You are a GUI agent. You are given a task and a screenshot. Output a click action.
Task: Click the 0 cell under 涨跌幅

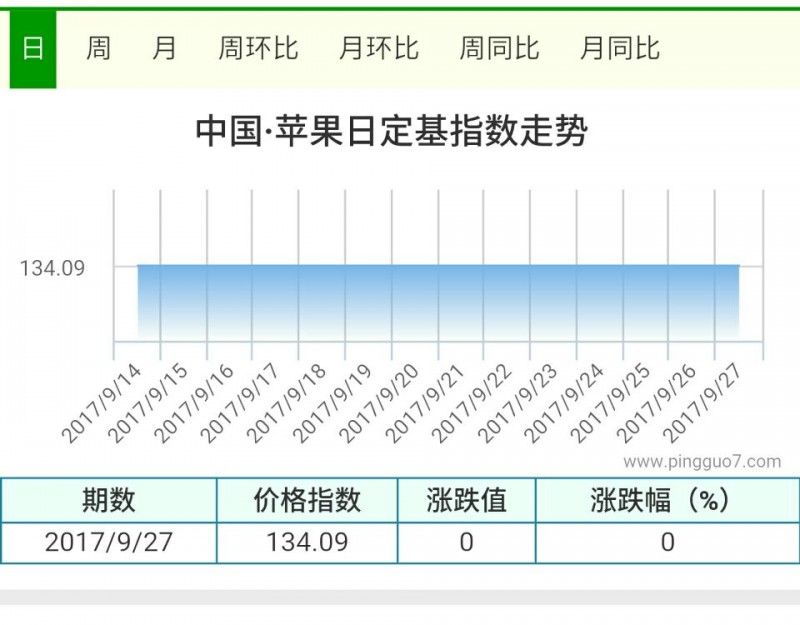coord(667,542)
